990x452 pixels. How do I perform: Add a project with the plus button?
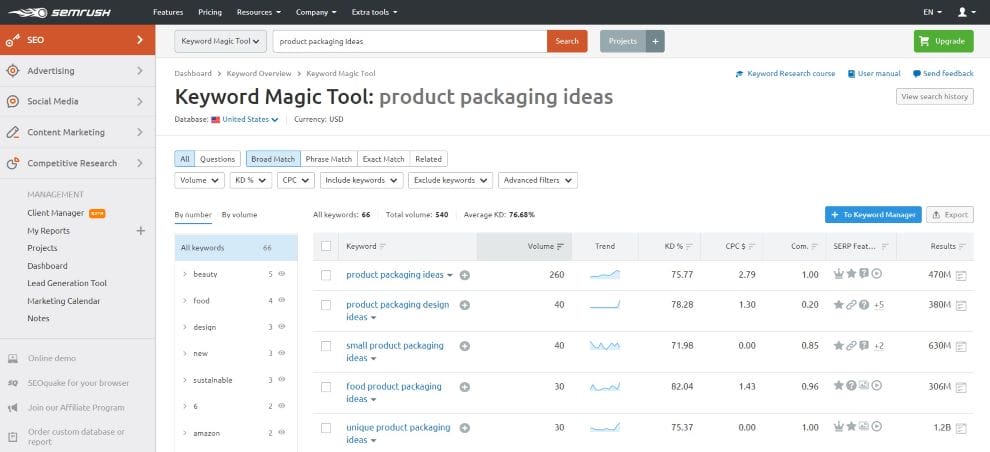pos(655,41)
